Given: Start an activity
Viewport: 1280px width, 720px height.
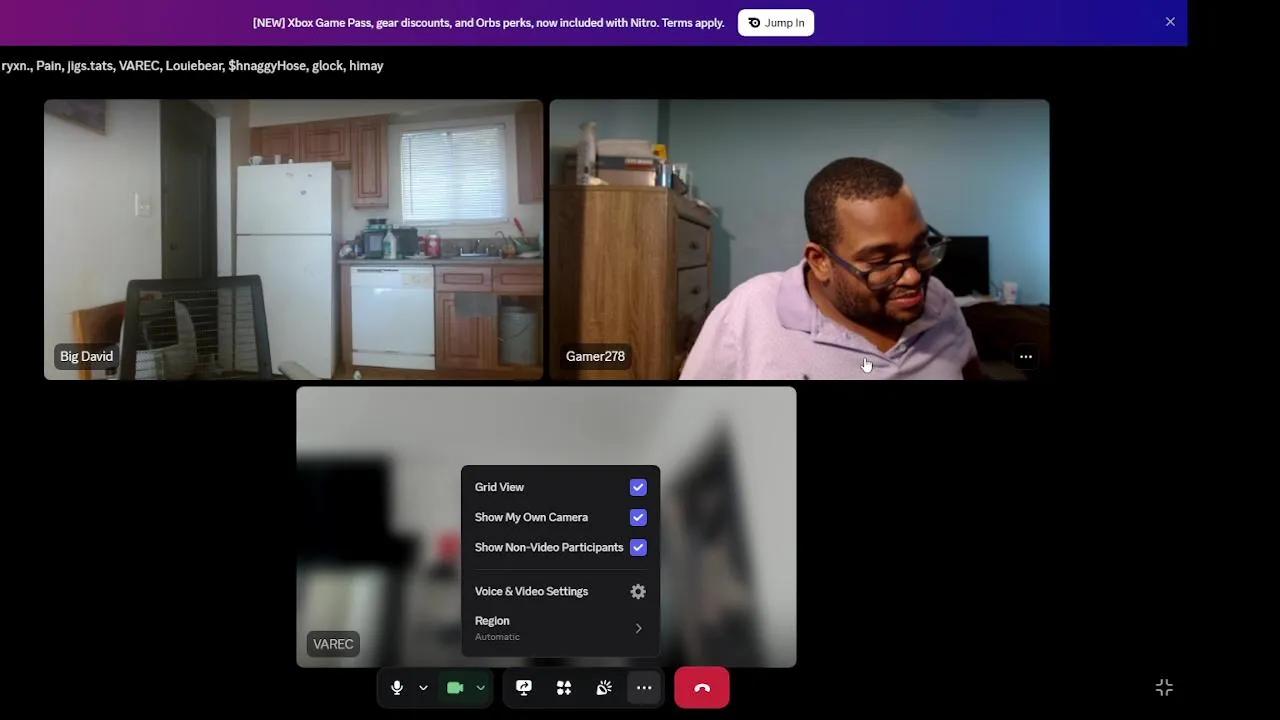Looking at the screenshot, I should pyautogui.click(x=564, y=688).
